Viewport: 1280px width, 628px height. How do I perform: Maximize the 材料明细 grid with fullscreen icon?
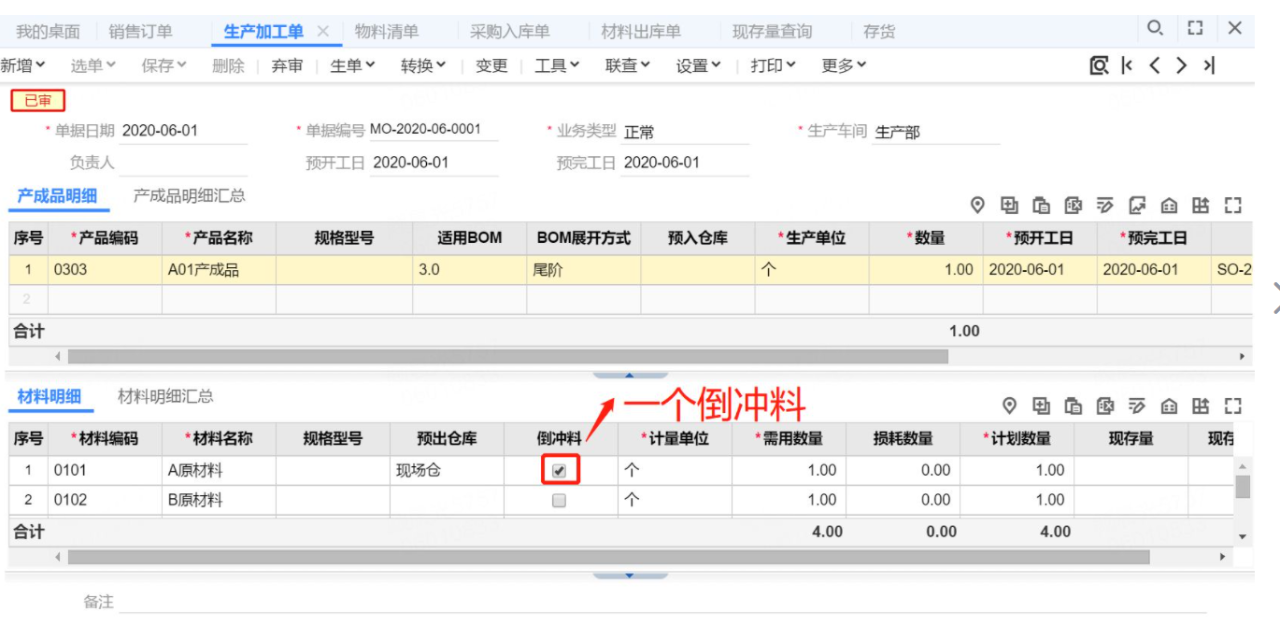[1233, 405]
